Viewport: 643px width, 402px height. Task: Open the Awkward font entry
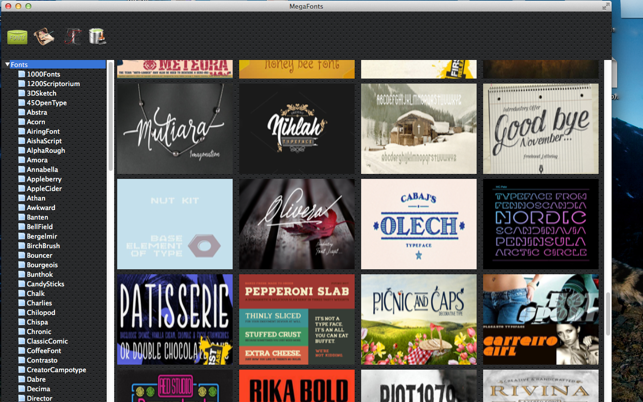[x=41, y=208]
